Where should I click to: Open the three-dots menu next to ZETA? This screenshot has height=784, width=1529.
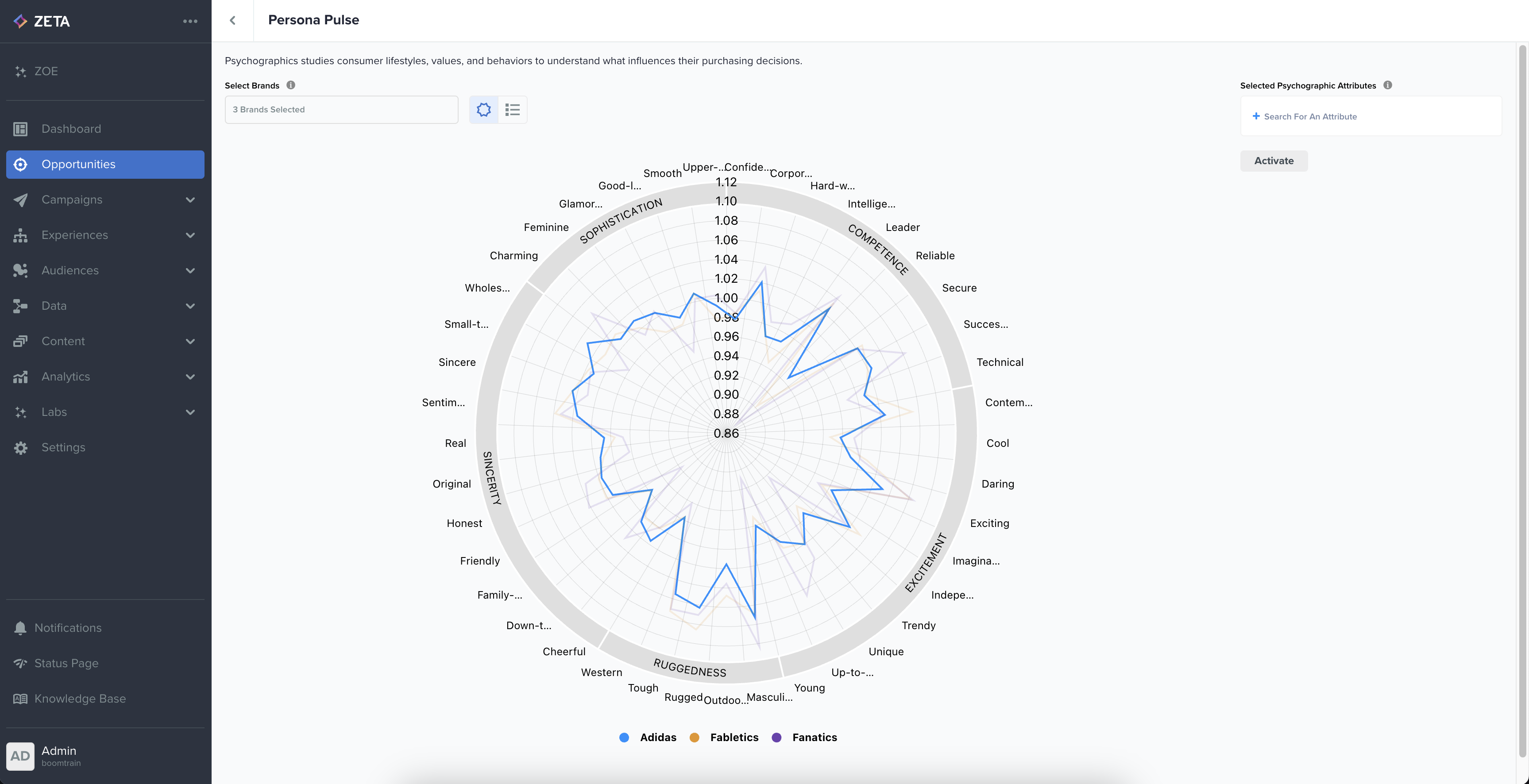(190, 21)
